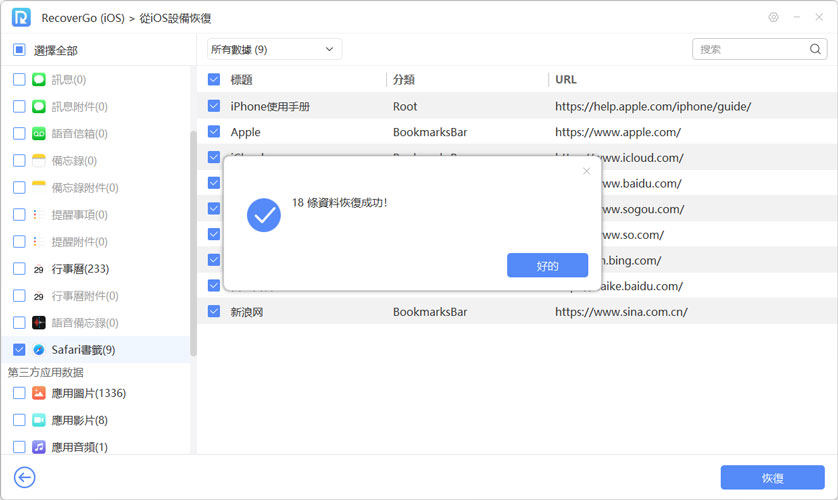Select the Safari書籤(9) sidebar item
838x500 pixels.
96,350
